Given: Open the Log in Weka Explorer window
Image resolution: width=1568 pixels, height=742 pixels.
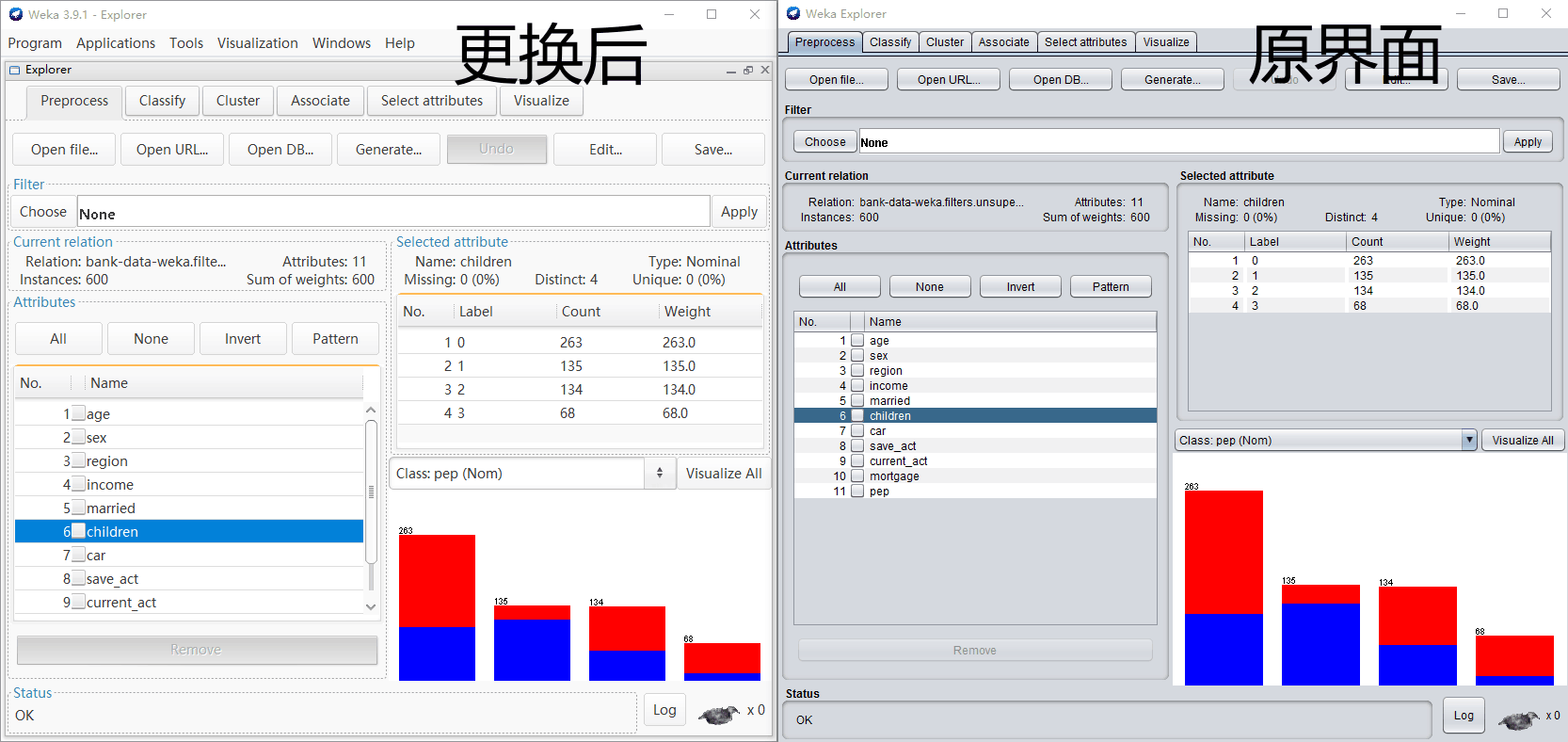Looking at the screenshot, I should [x=1464, y=716].
